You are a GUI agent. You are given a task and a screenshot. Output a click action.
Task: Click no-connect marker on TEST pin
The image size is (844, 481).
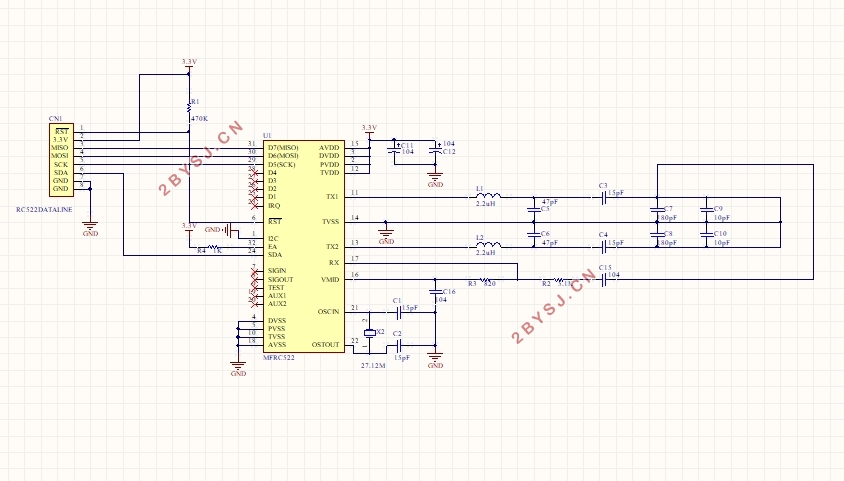(254, 288)
